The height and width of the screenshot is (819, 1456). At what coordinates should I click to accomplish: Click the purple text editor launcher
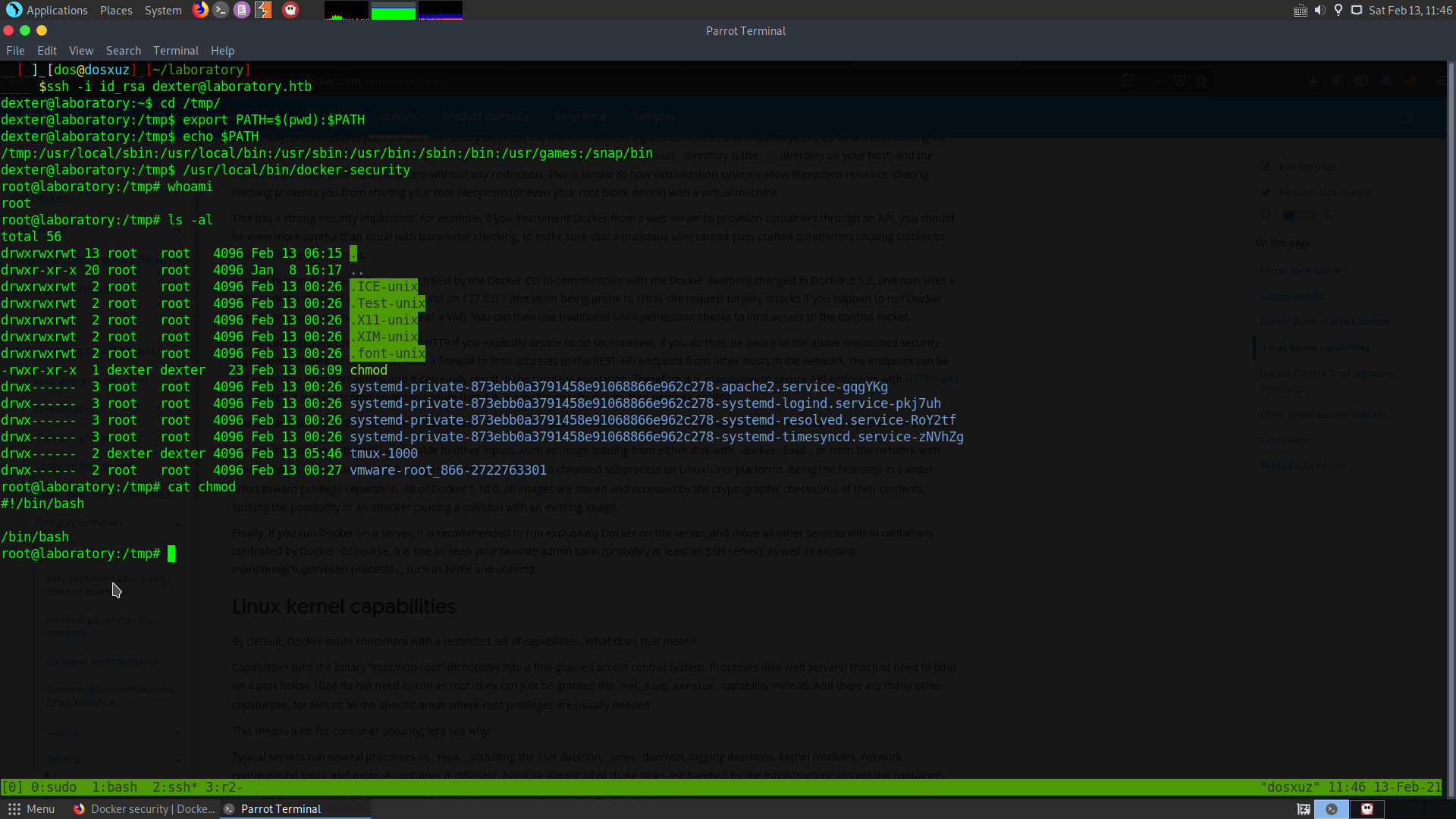pyautogui.click(x=242, y=10)
